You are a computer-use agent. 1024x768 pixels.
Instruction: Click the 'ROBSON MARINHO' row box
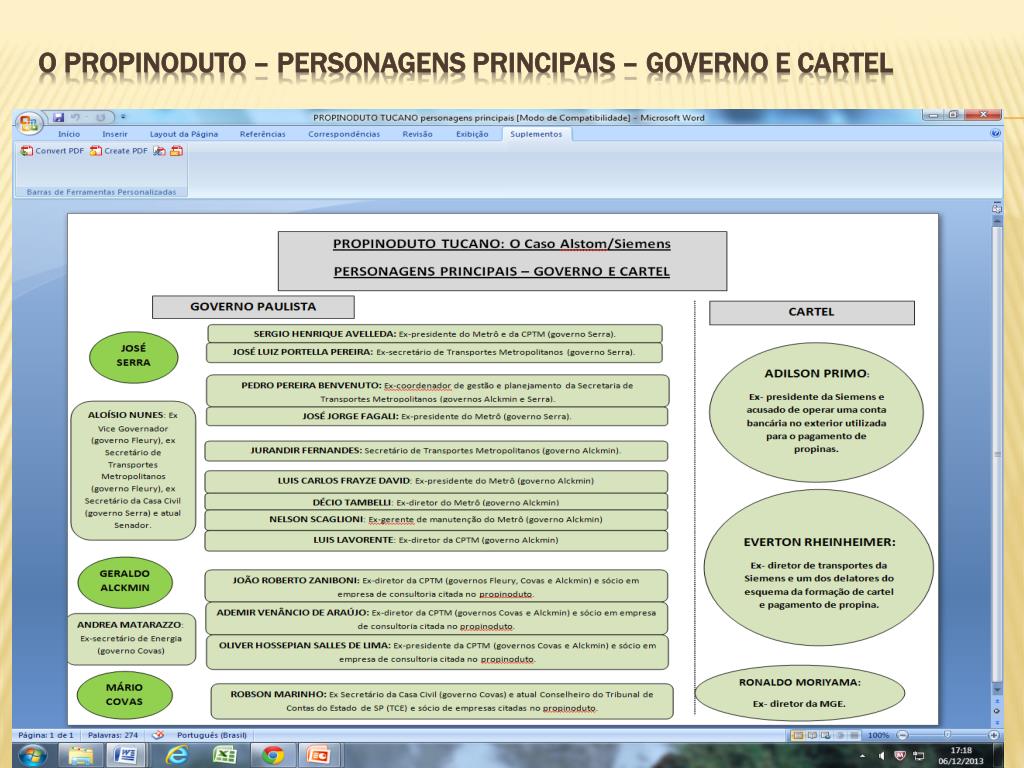[x=441, y=701]
